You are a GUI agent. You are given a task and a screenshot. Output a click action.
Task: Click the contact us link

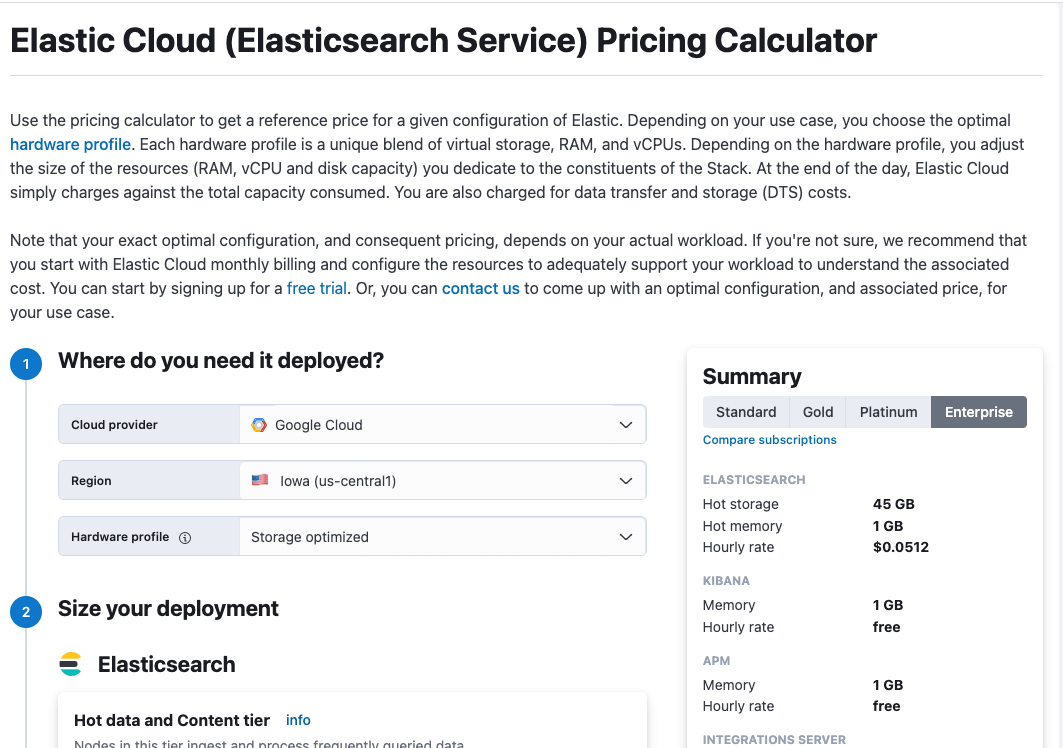pos(481,288)
